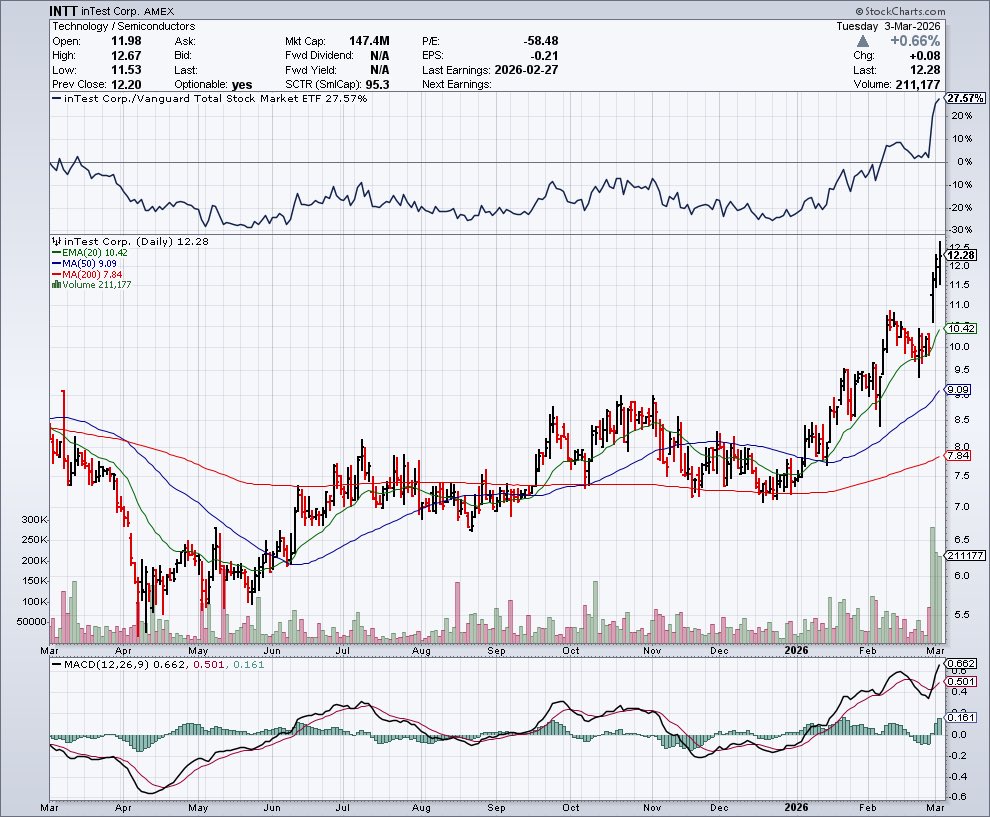The image size is (990, 817).
Task: Click the Mkt Cap value 147.4M
Action: (x=369, y=41)
